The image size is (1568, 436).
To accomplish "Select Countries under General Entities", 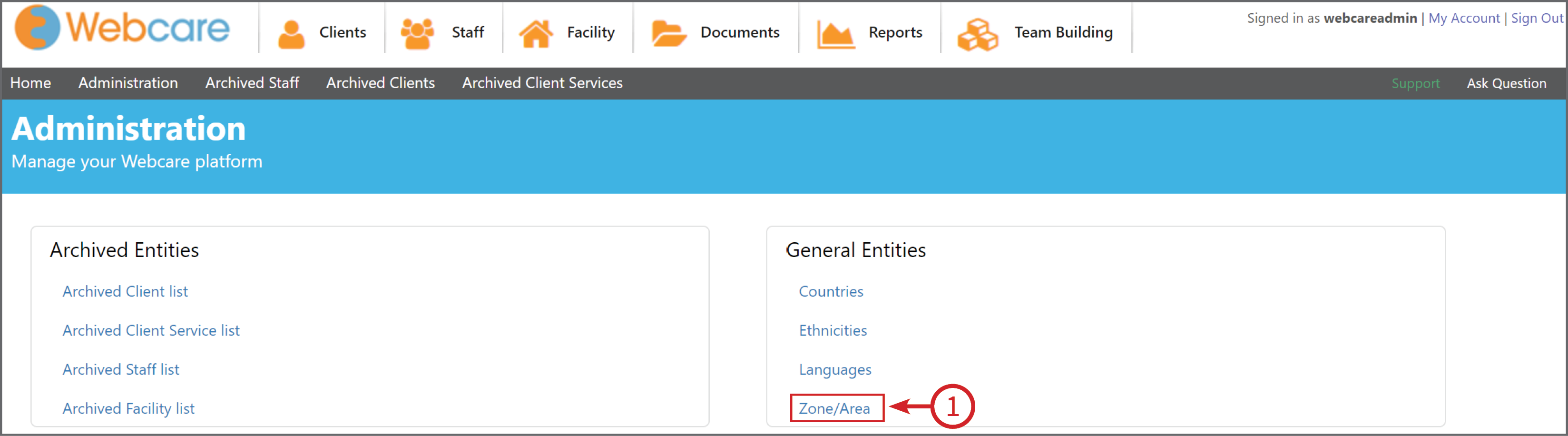I will tap(832, 291).
